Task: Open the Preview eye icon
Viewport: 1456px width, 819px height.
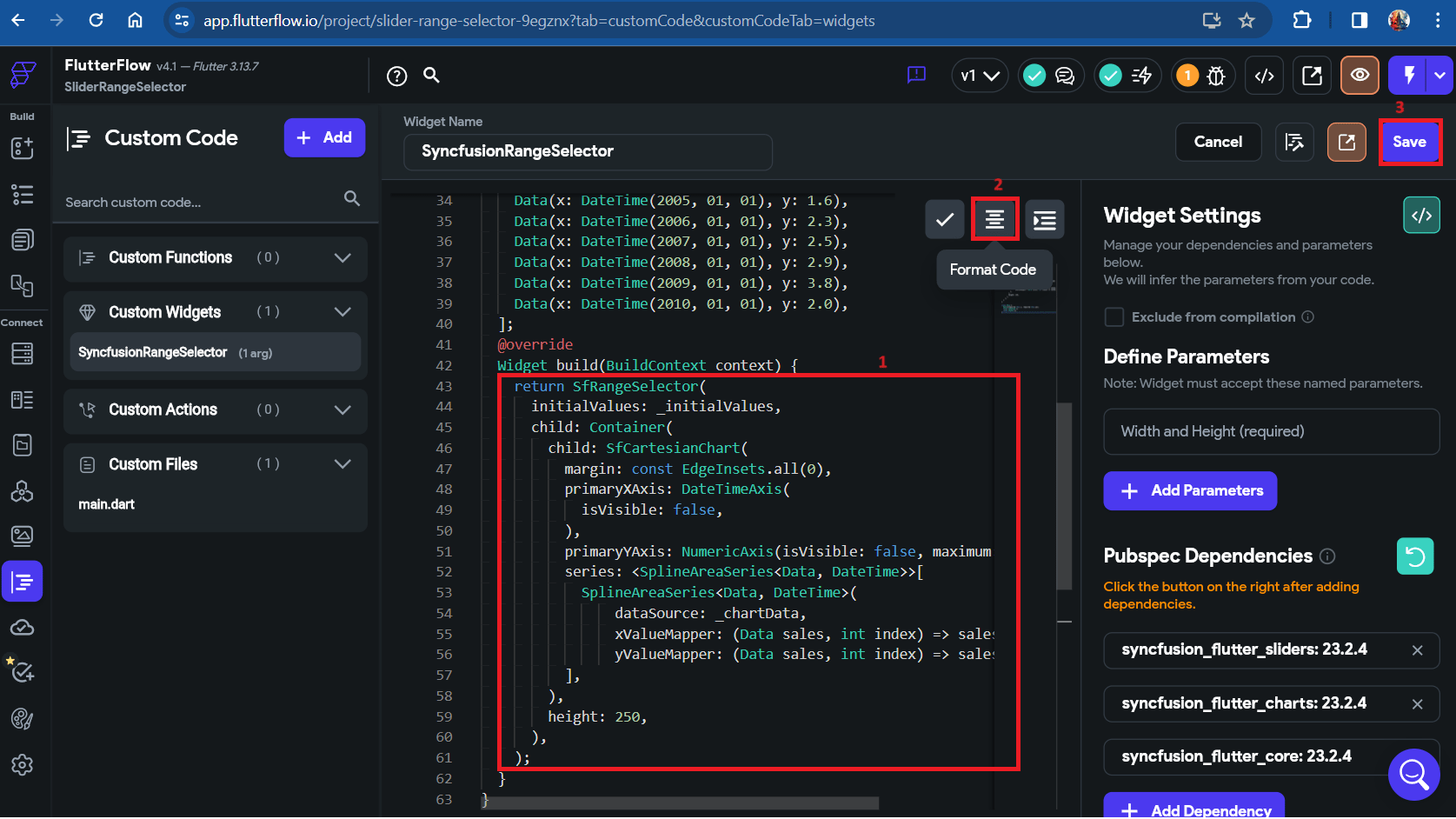Action: (x=1360, y=76)
